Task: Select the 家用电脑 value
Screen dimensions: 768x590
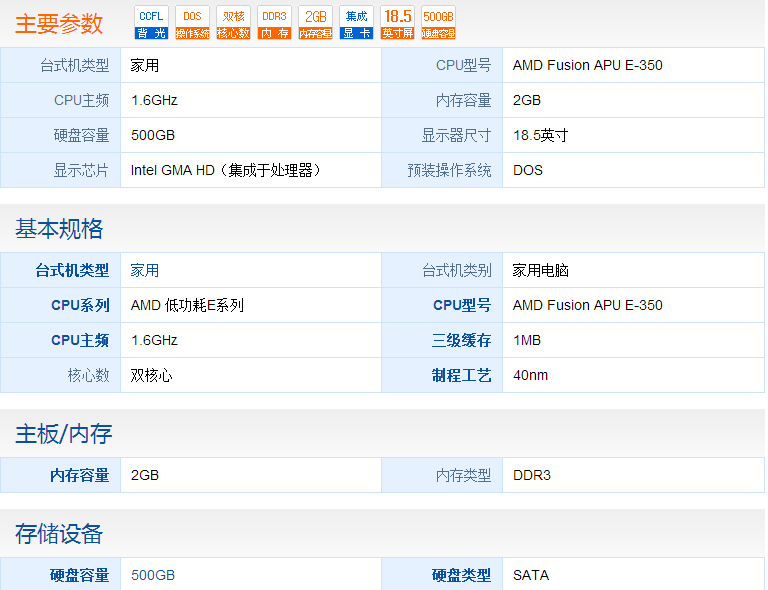Action: [540, 270]
